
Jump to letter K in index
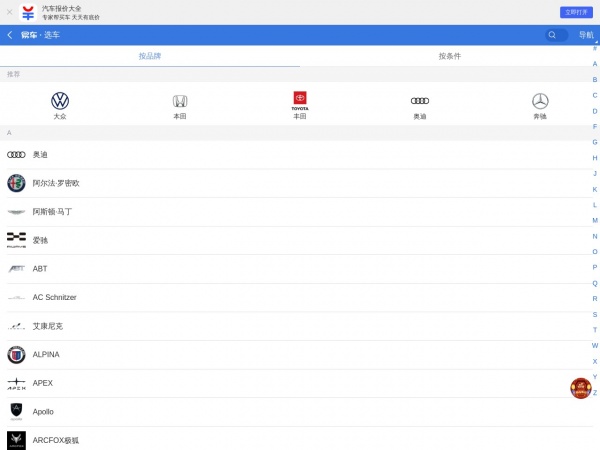pos(595,189)
